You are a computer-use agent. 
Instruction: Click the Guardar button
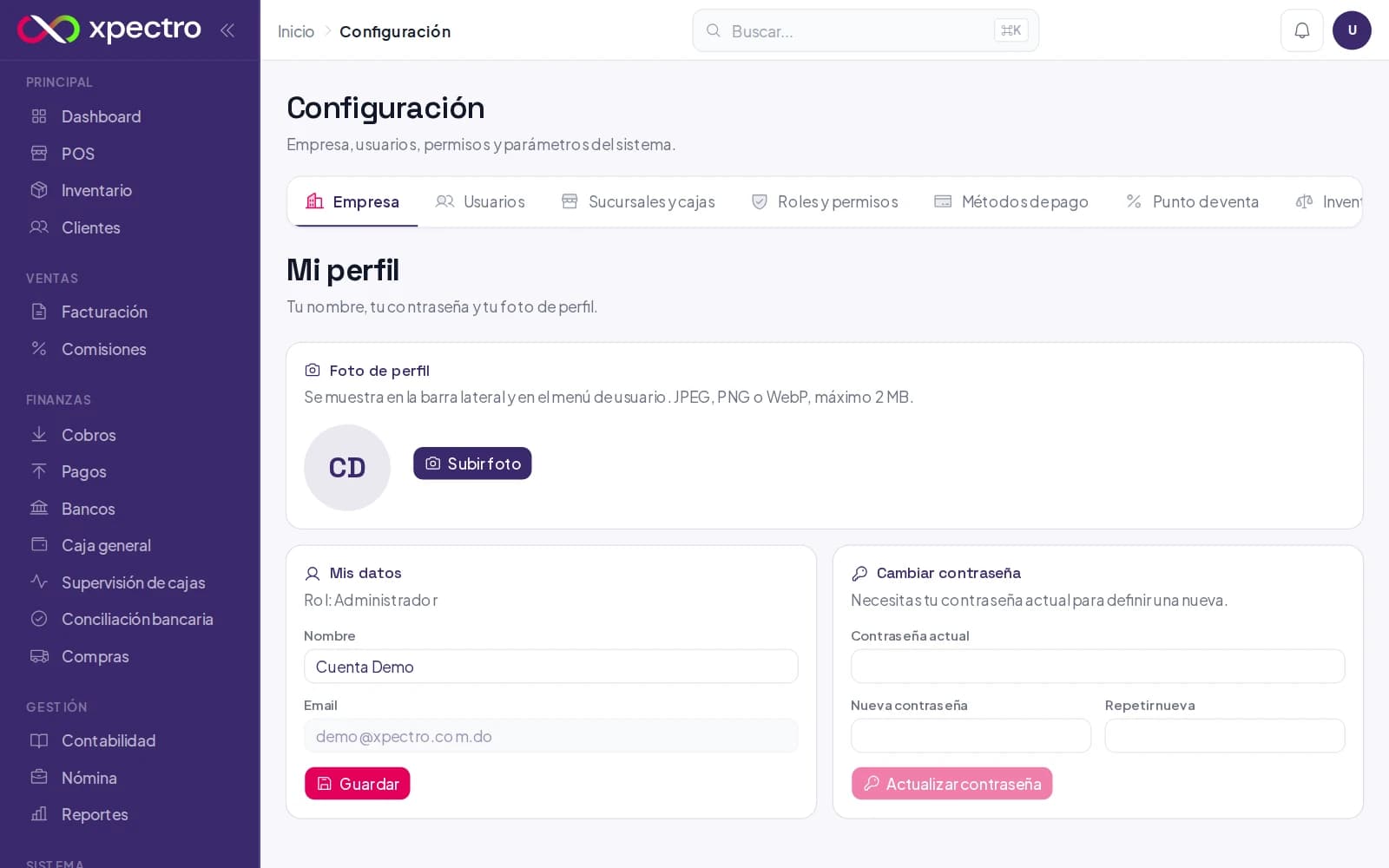(357, 784)
